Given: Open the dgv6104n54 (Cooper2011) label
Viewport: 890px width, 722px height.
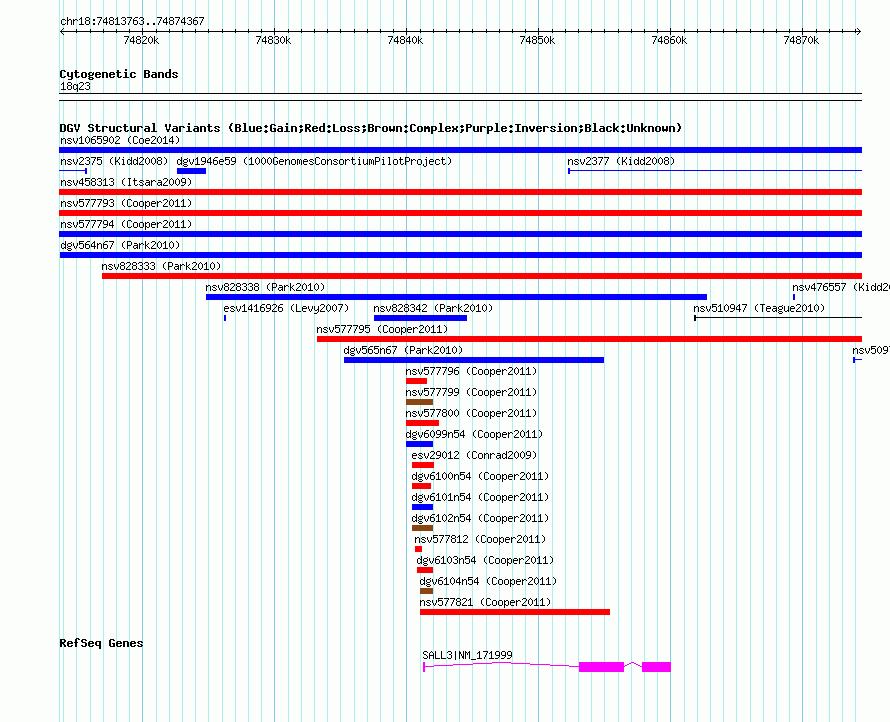Looking at the screenshot, I should click(x=488, y=581).
